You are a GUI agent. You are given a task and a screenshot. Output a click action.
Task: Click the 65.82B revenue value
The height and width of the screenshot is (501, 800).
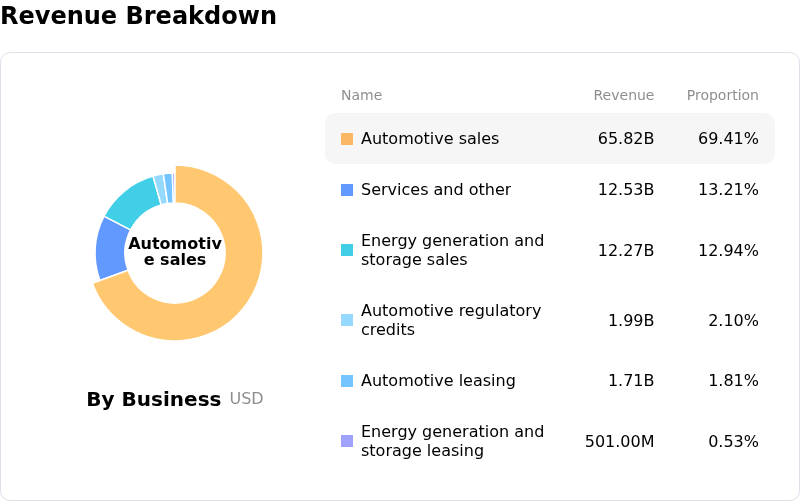[625, 139]
